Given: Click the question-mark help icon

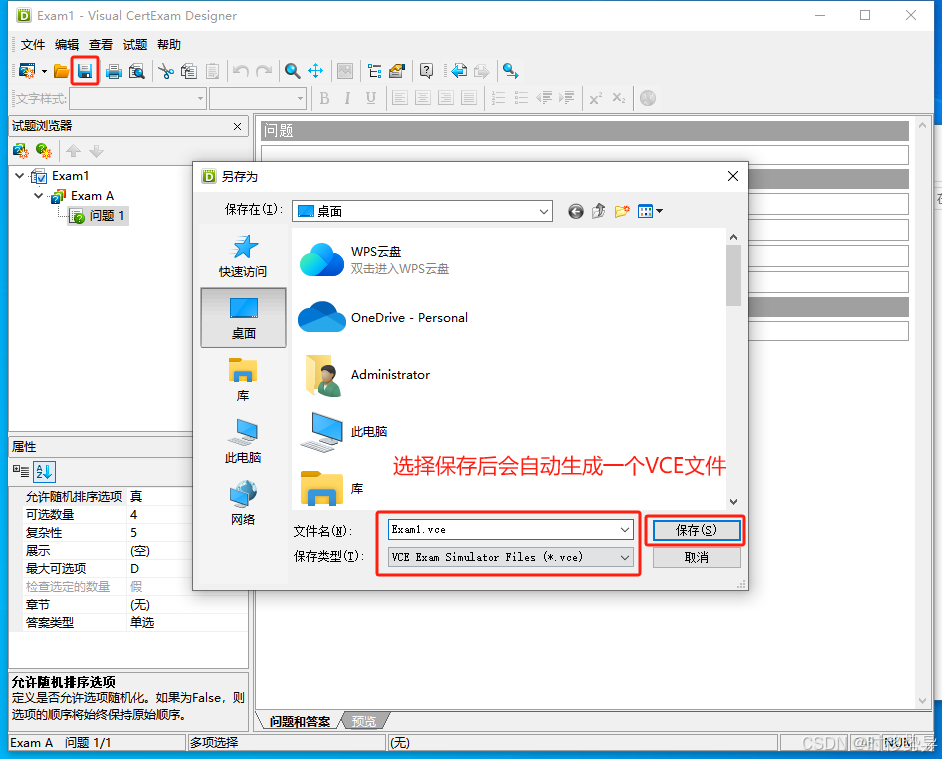Looking at the screenshot, I should click(426, 71).
